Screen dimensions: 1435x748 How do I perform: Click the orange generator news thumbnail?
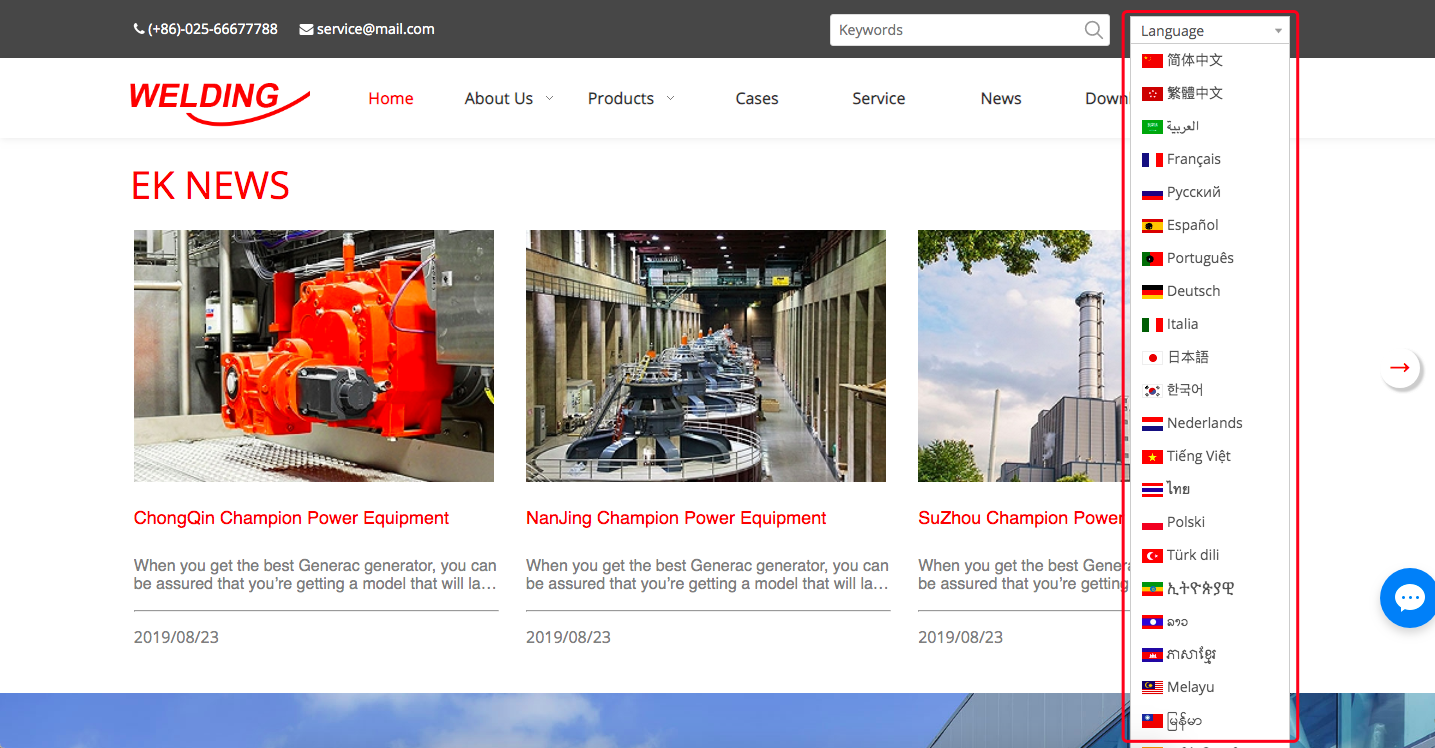click(314, 355)
